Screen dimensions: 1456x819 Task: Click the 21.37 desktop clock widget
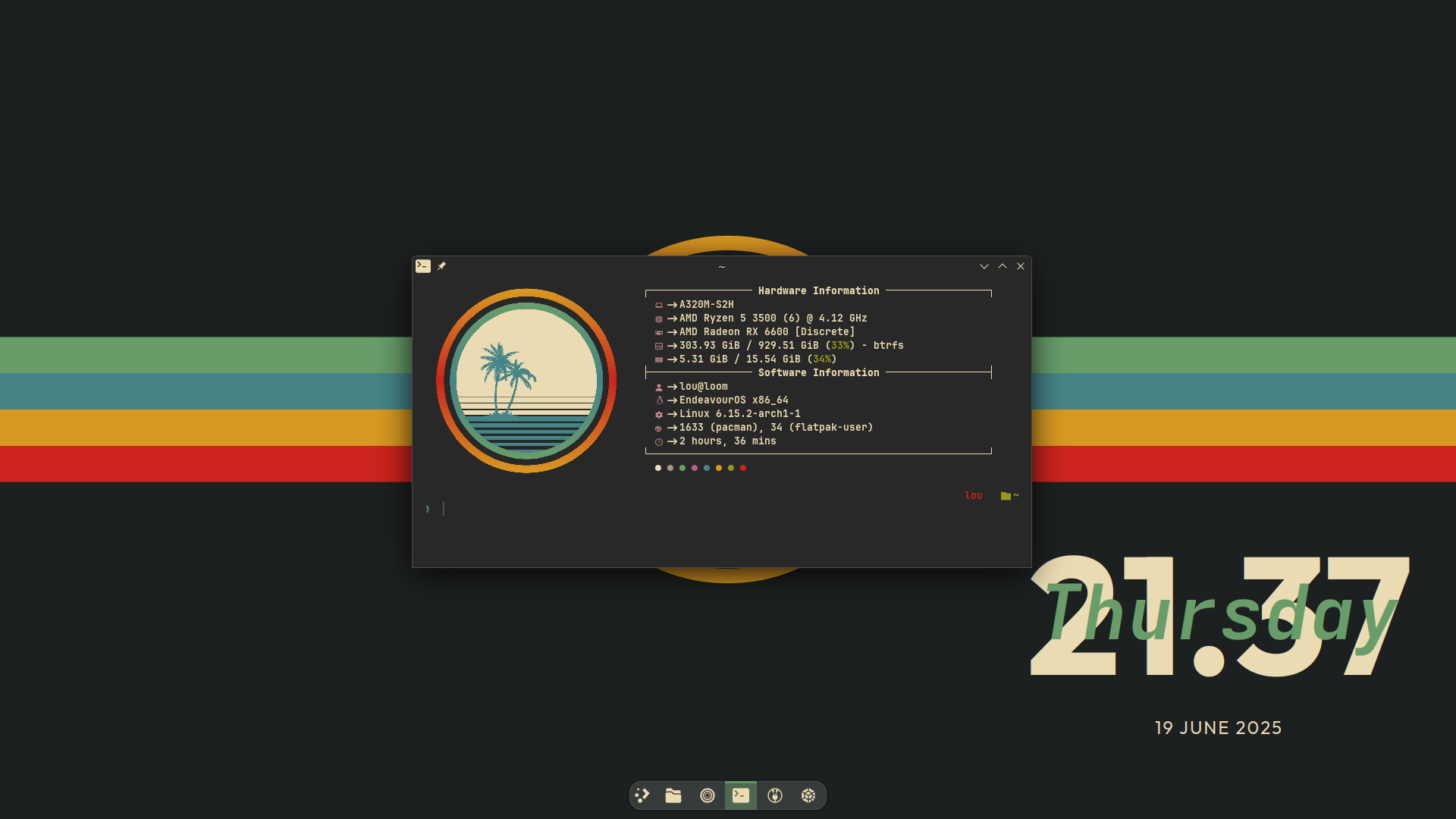tap(1219, 616)
